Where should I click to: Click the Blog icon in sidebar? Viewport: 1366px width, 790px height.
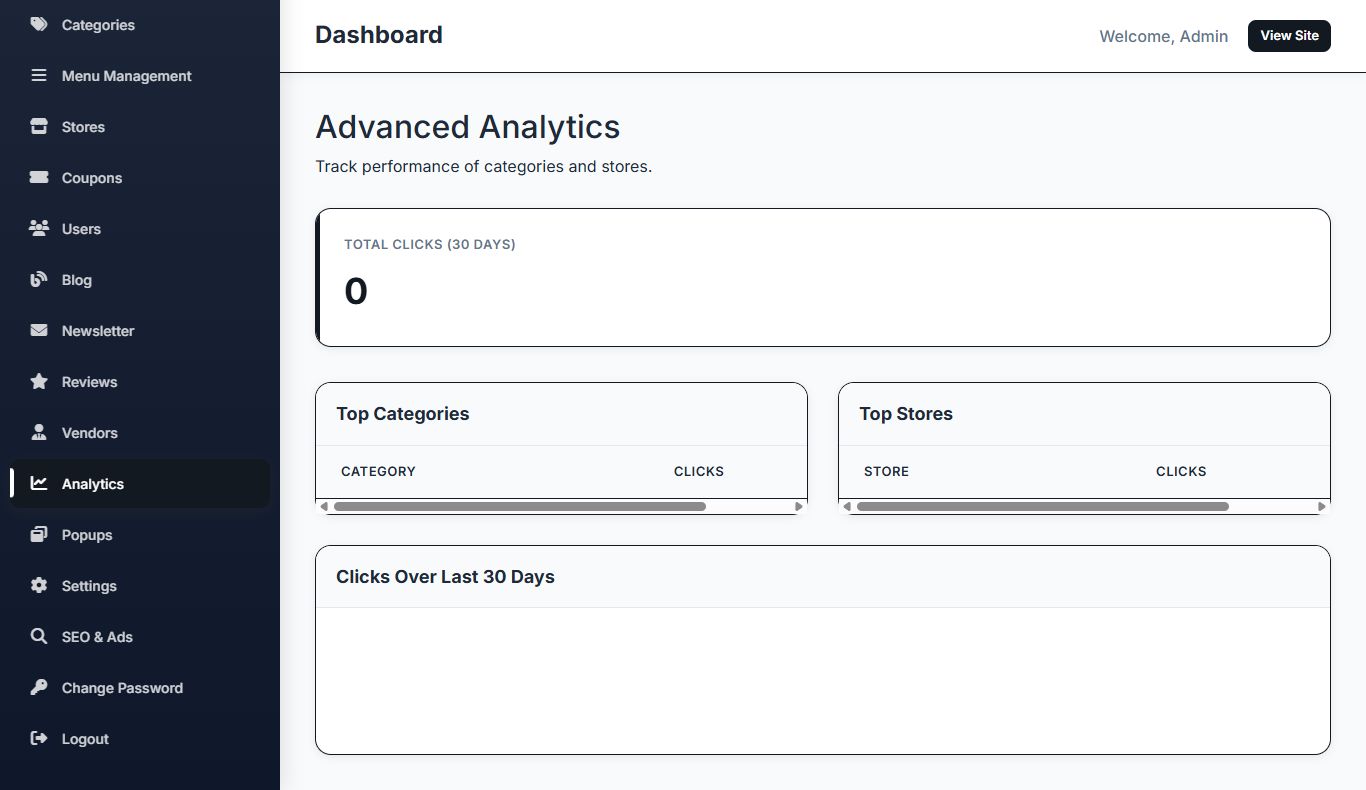(39, 280)
